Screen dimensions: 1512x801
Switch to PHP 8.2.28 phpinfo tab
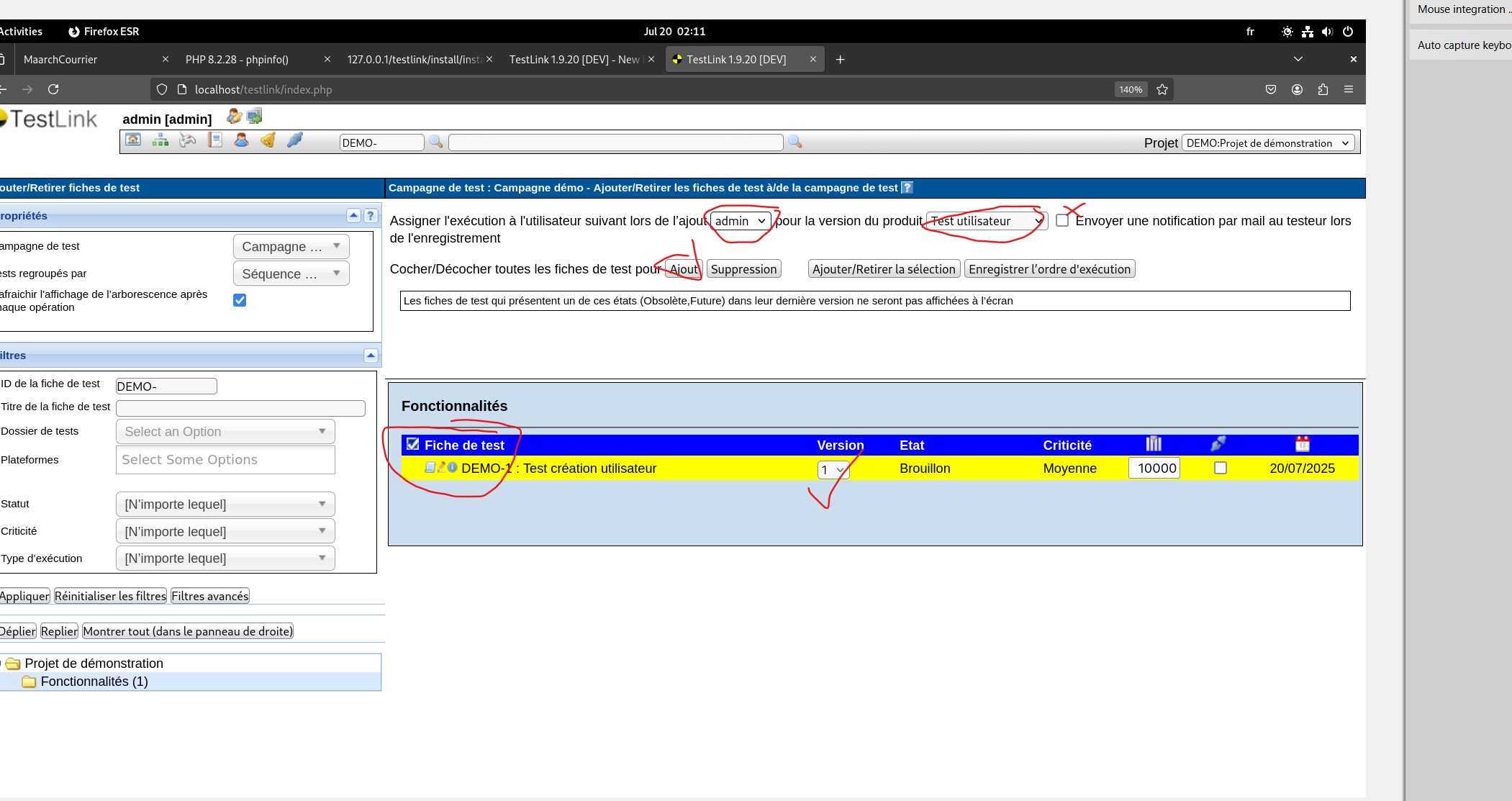pyautogui.click(x=237, y=60)
